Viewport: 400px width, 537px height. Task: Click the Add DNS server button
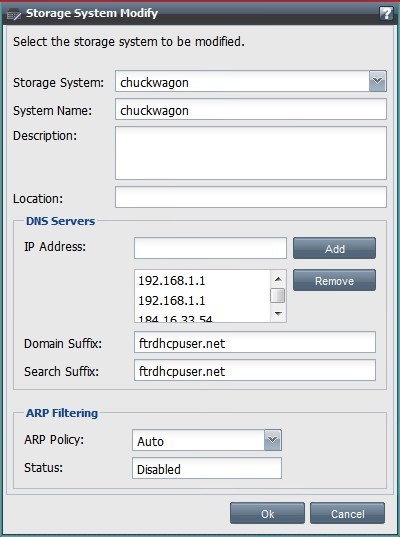tap(334, 248)
